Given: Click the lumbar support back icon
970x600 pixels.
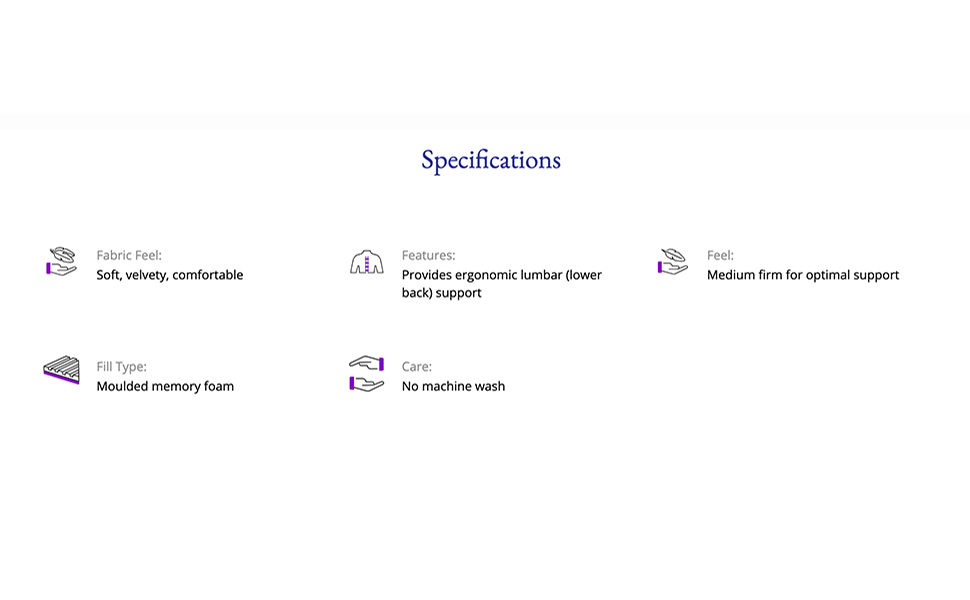Looking at the screenshot, I should click(x=367, y=263).
